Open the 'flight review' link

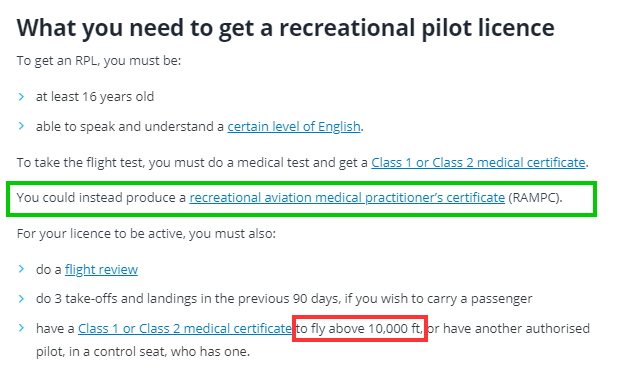coord(101,269)
